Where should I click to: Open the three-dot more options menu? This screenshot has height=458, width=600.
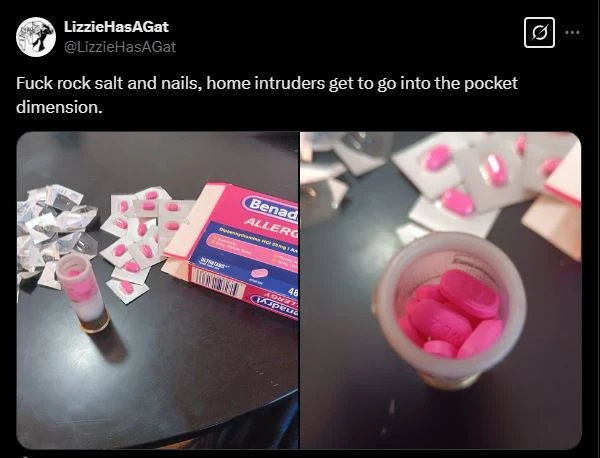pos(572,33)
